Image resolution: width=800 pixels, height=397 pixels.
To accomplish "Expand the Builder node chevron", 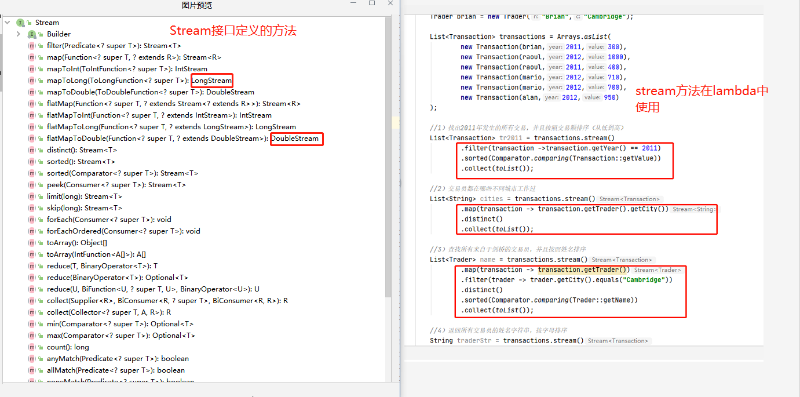I will pos(18,34).
